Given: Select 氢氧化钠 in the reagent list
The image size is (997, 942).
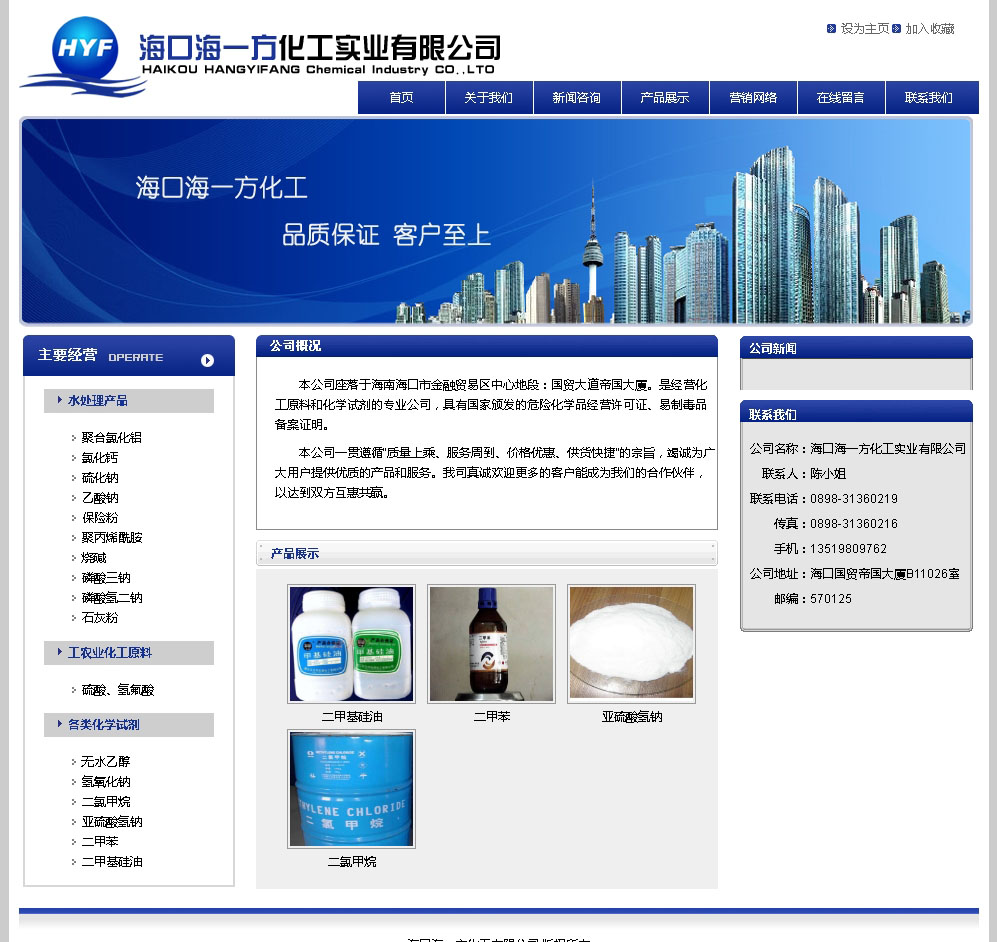Looking at the screenshot, I should 106,782.
